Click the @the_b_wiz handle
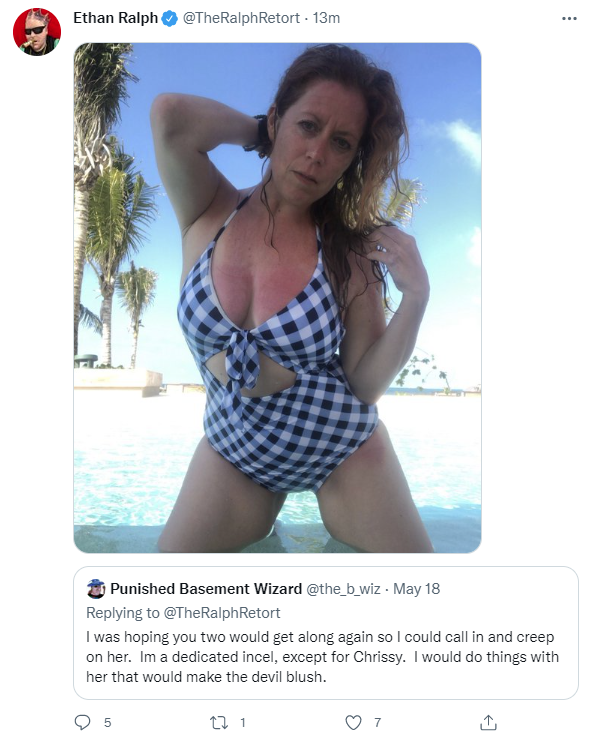 pos(343,589)
